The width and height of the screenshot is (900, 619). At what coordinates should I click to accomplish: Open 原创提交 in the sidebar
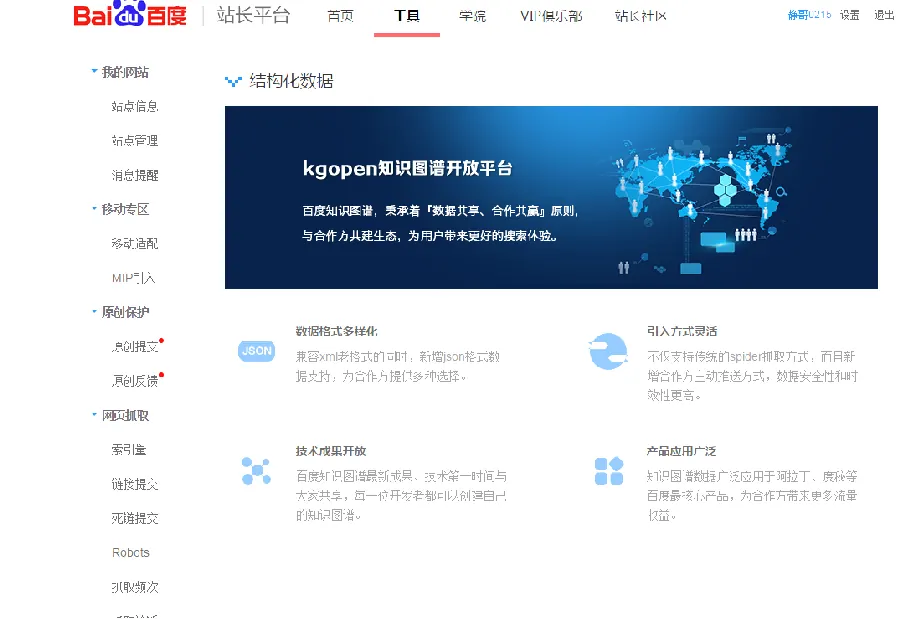click(x=135, y=346)
